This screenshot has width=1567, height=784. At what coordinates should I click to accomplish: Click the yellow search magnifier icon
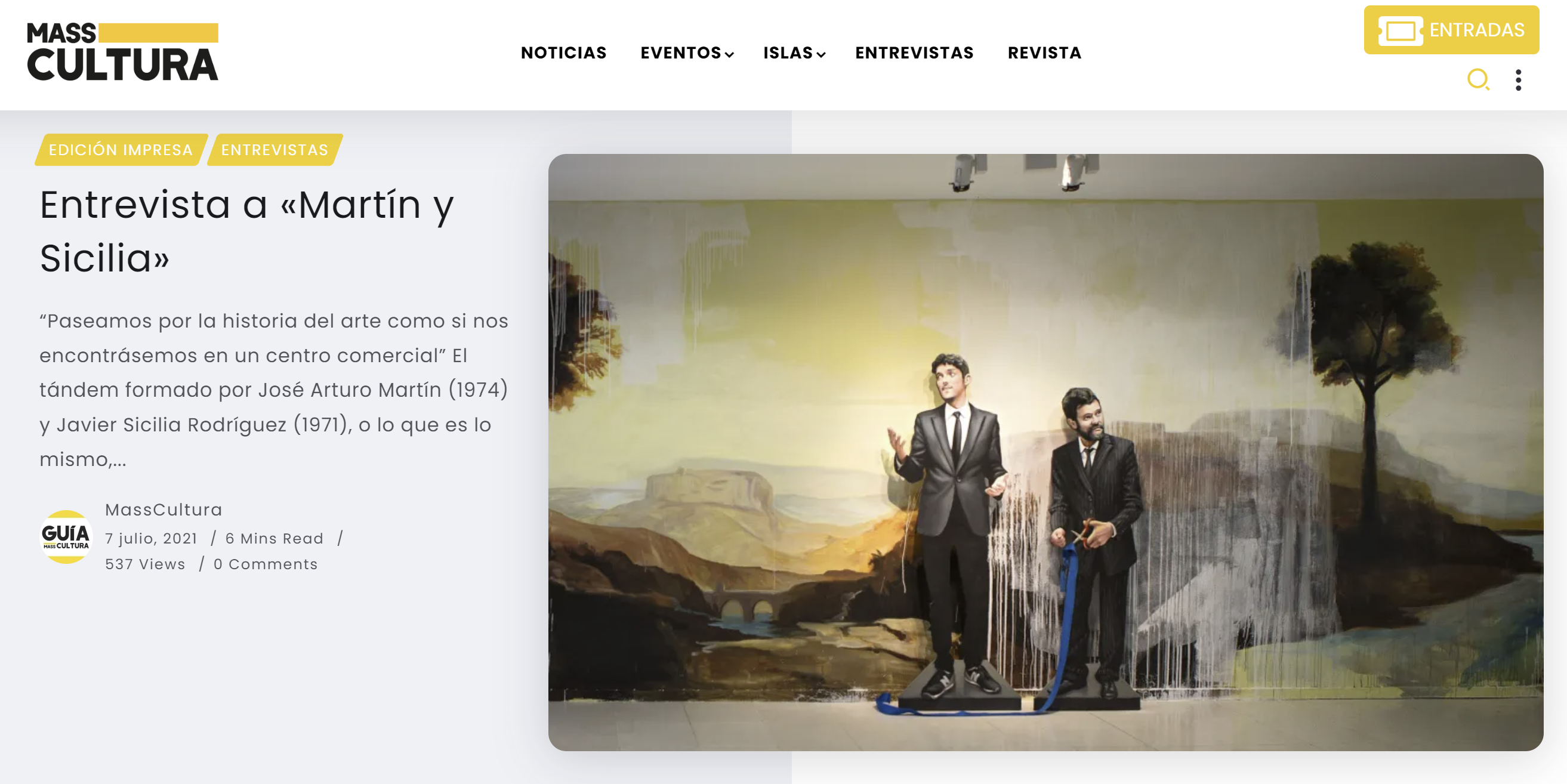point(1478,80)
